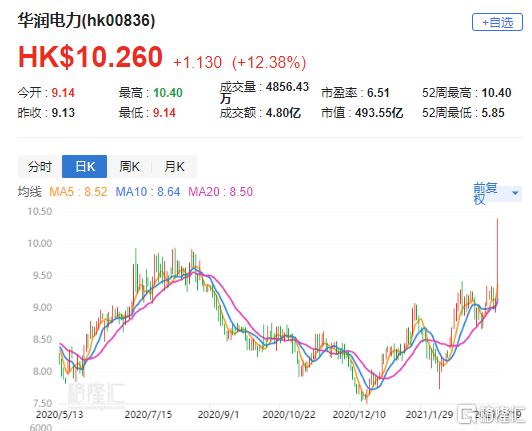Click 成交量 value 4856.43万
Image resolution: width=532 pixels, height=431 pixels.
264,92
